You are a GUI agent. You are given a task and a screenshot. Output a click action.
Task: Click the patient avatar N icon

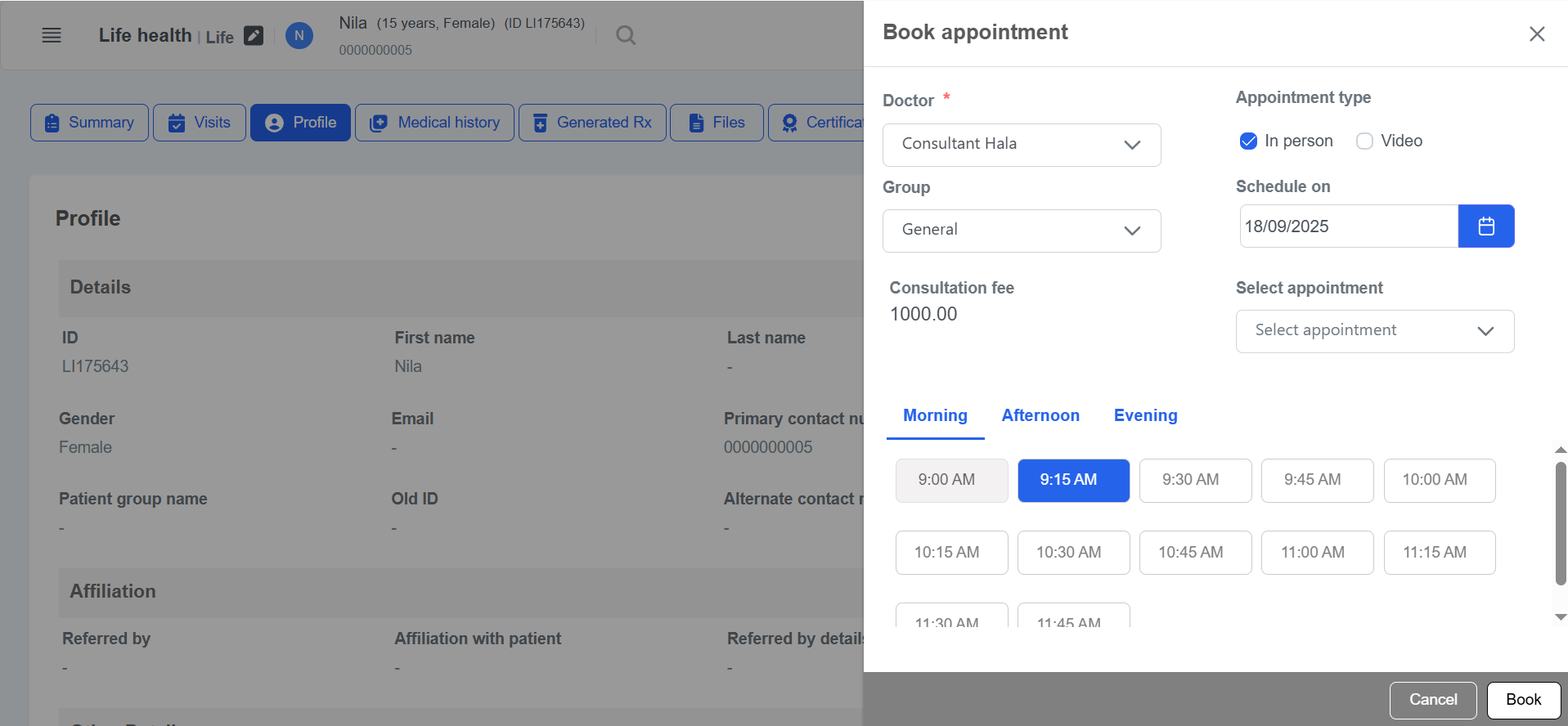point(299,35)
